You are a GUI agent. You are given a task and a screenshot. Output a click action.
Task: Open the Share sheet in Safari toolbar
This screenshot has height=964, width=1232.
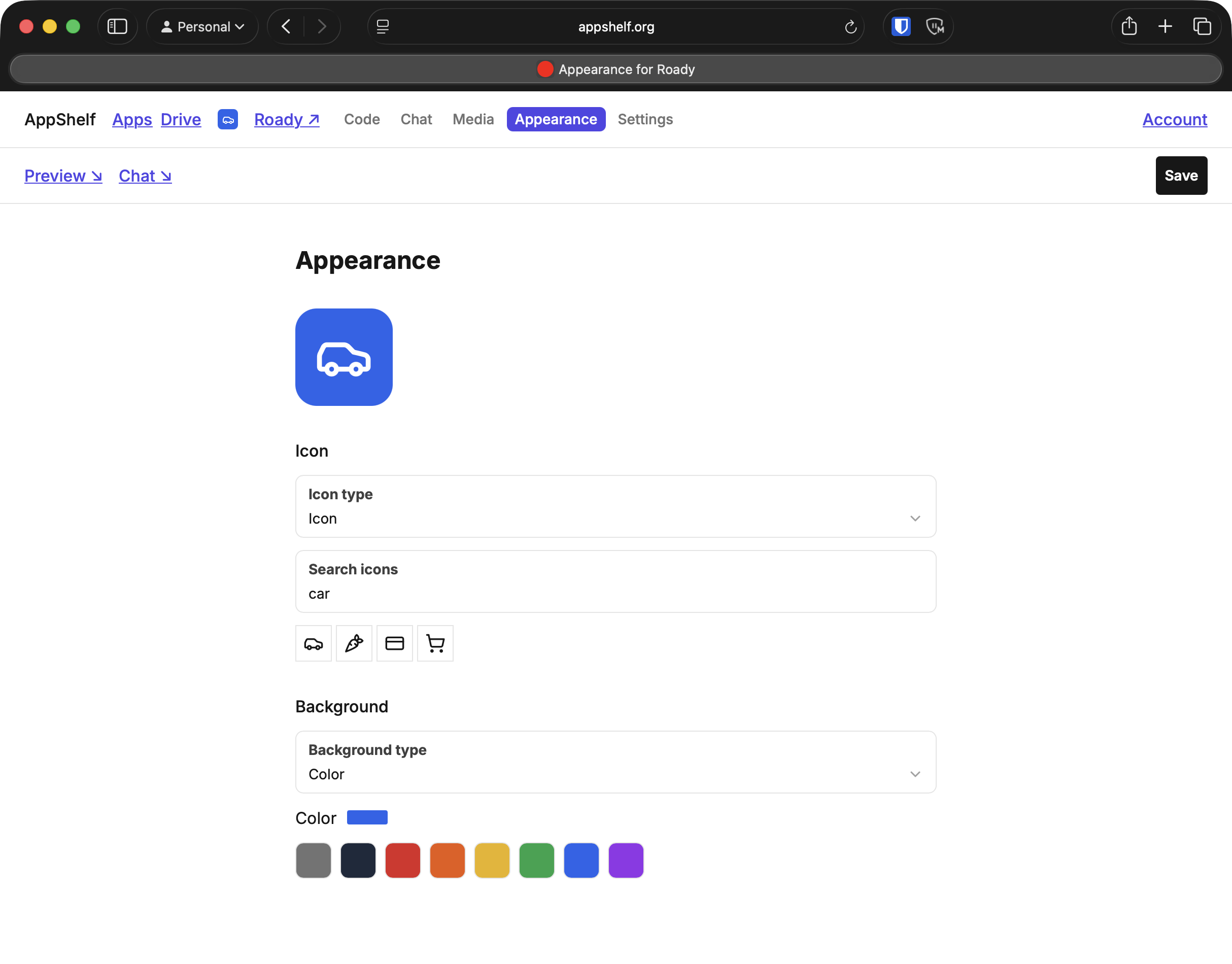(x=1128, y=26)
